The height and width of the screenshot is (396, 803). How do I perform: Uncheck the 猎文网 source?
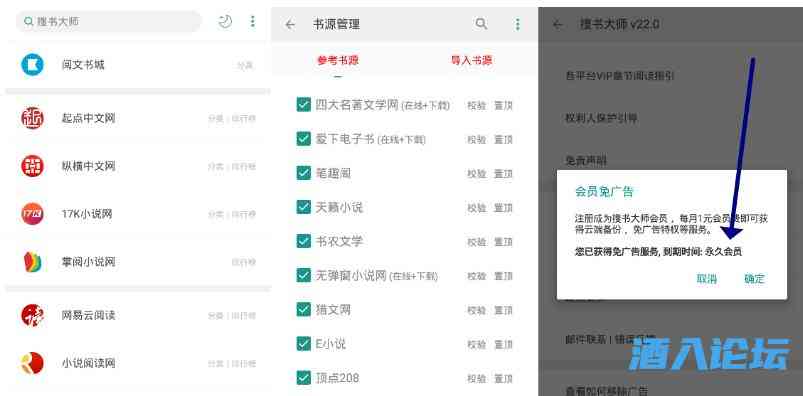[304, 309]
